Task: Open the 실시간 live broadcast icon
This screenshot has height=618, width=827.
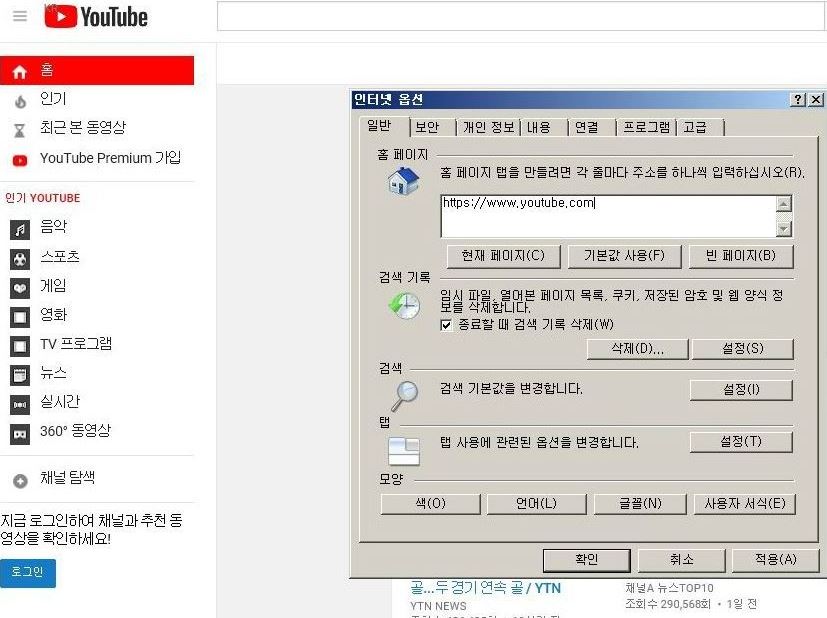Action: click(x=20, y=404)
